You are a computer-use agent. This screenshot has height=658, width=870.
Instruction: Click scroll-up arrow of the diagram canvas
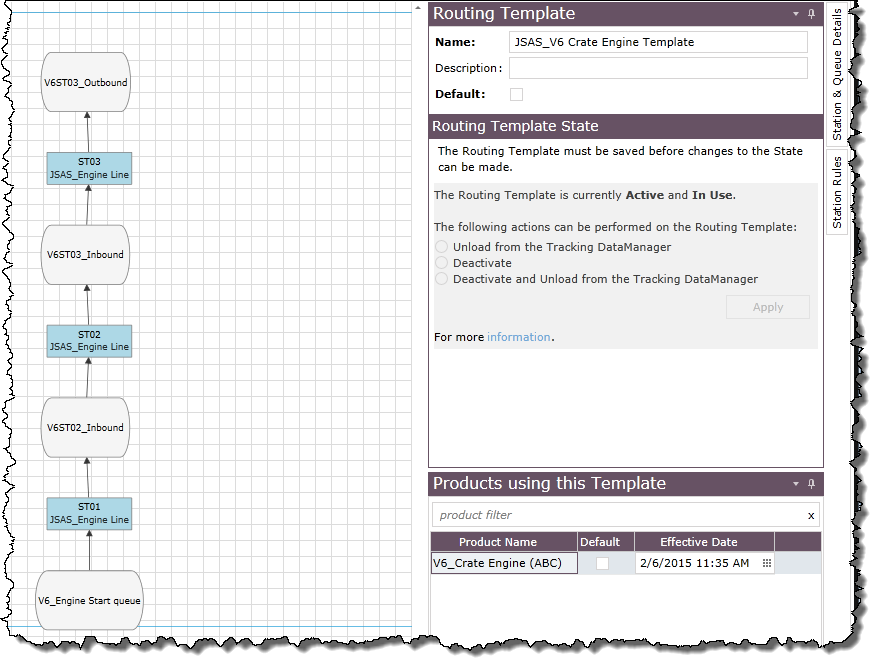(418, 8)
